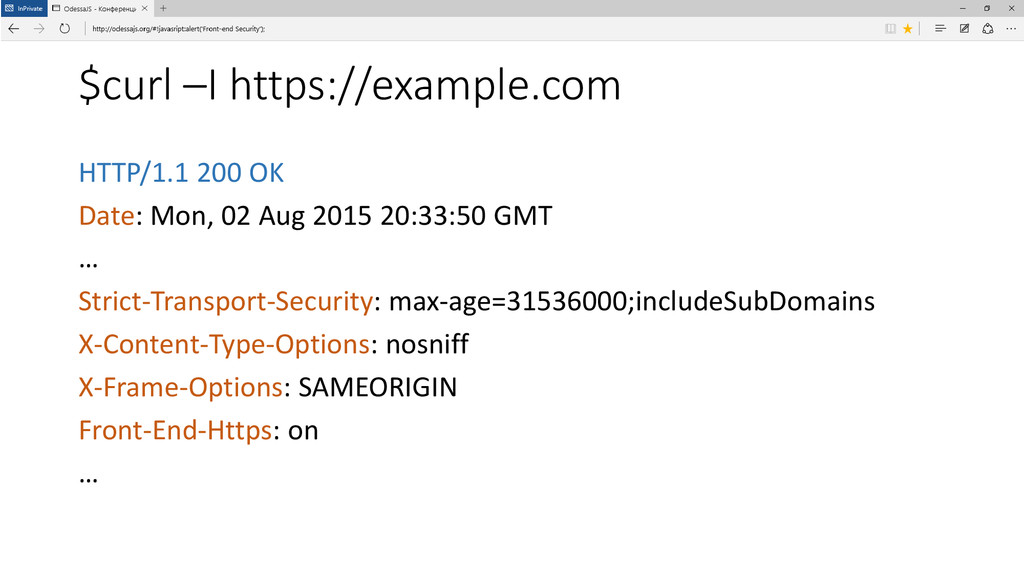Click the Forward navigation arrow
Screen dimensions: 1024x576
tap(39, 29)
